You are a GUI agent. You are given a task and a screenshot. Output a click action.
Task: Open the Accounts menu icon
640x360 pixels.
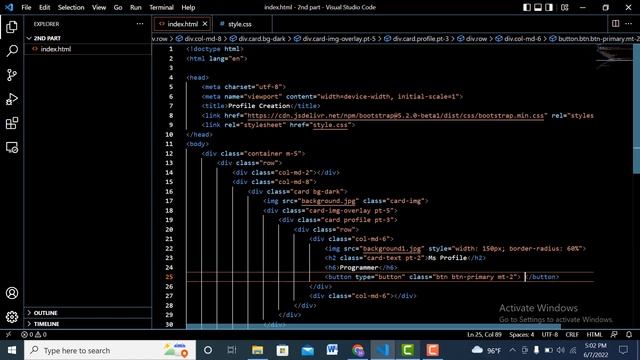[12, 293]
